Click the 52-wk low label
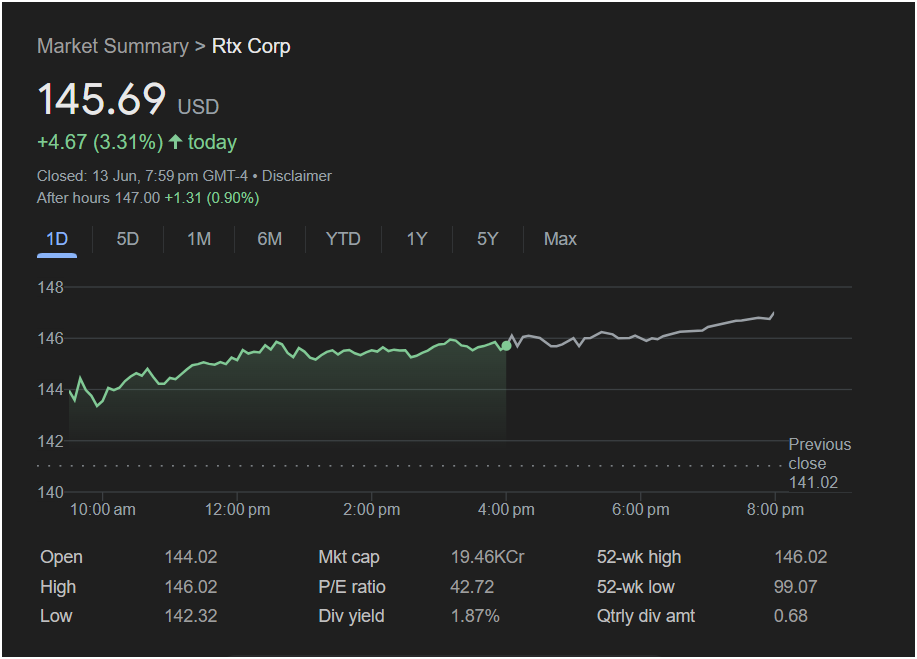The width and height of the screenshot is (917, 659). tap(635, 586)
